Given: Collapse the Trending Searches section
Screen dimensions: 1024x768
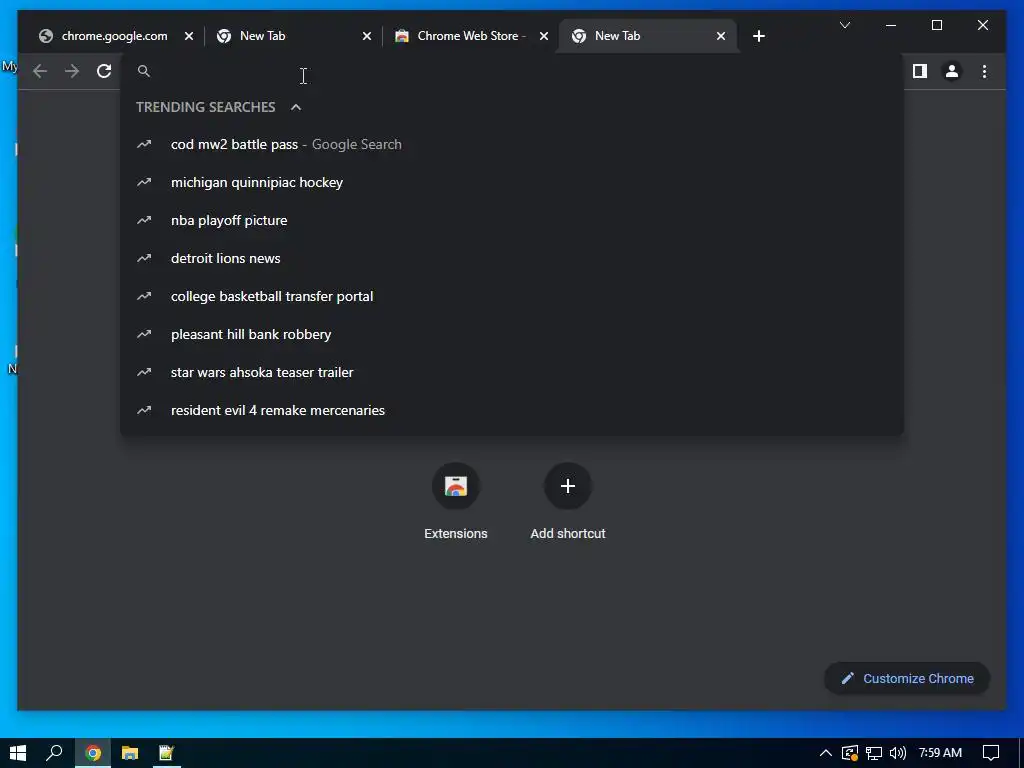Looking at the screenshot, I should pyautogui.click(x=296, y=107).
